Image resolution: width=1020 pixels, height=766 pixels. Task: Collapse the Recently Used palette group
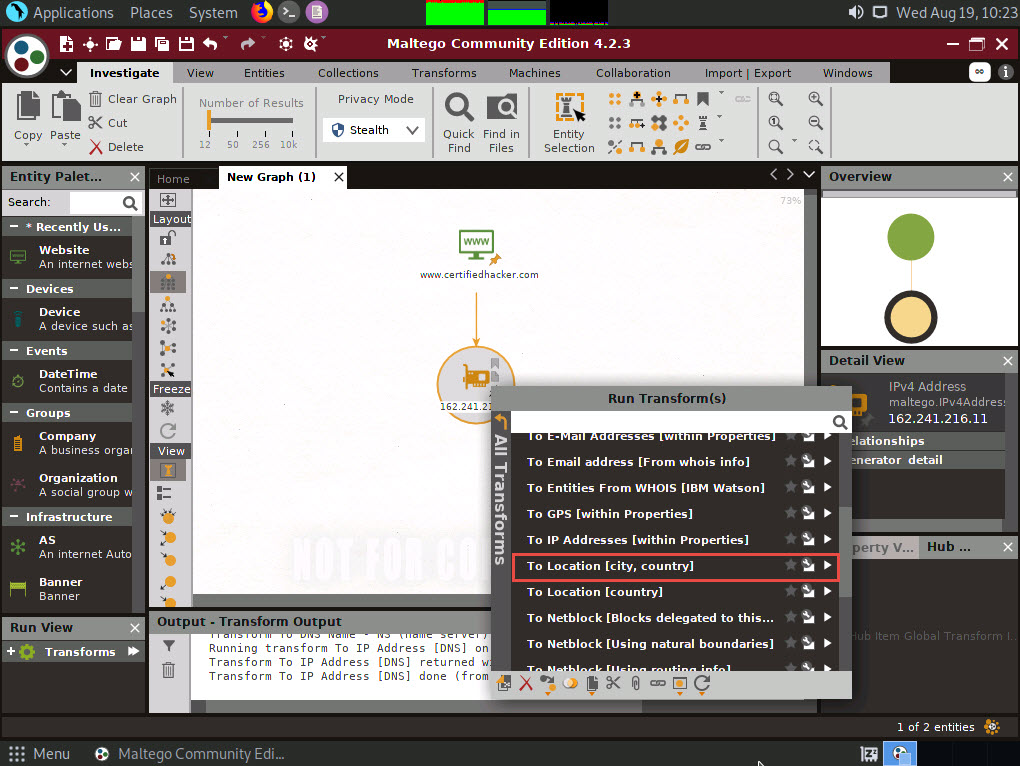(x=14, y=226)
